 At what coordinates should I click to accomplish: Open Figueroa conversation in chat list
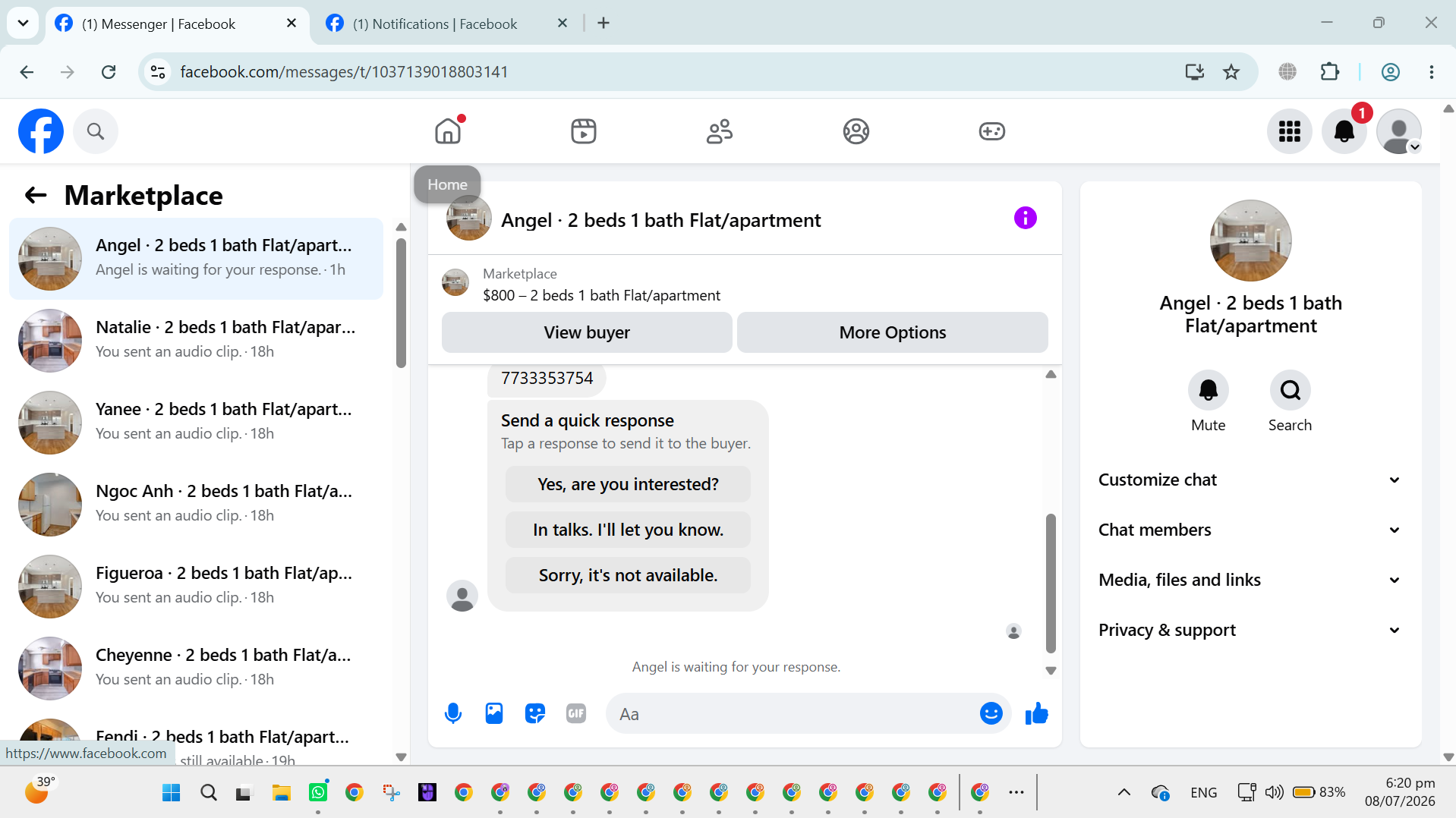click(196, 586)
